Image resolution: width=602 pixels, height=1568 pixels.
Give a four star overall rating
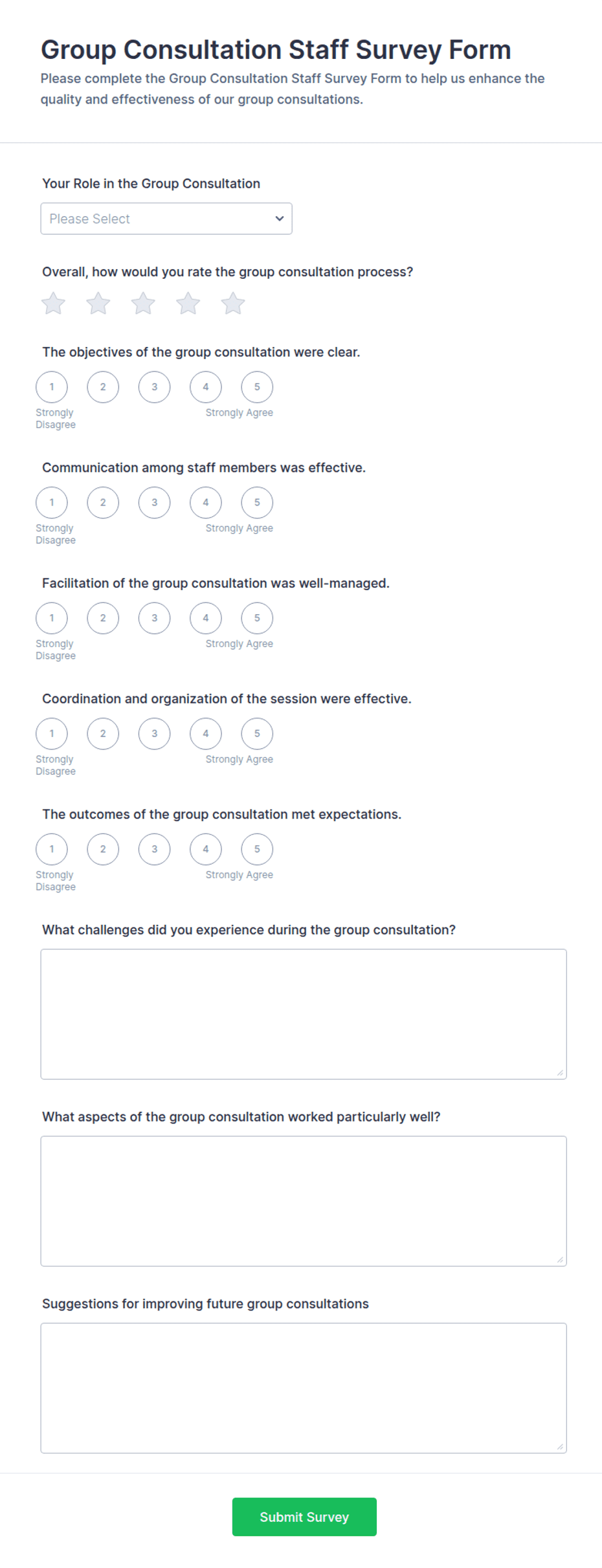pos(188,304)
